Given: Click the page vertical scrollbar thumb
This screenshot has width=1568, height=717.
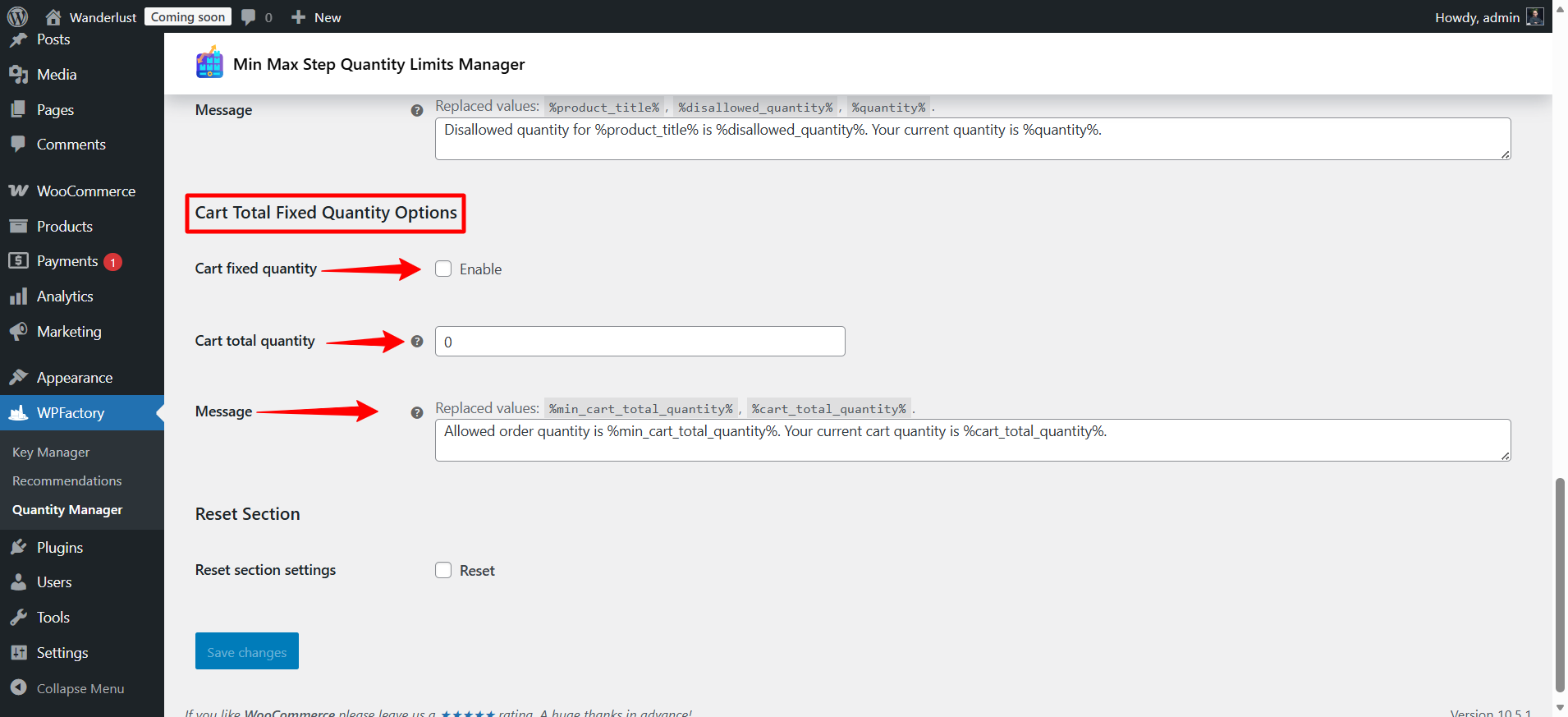Looking at the screenshot, I should 1560,585.
